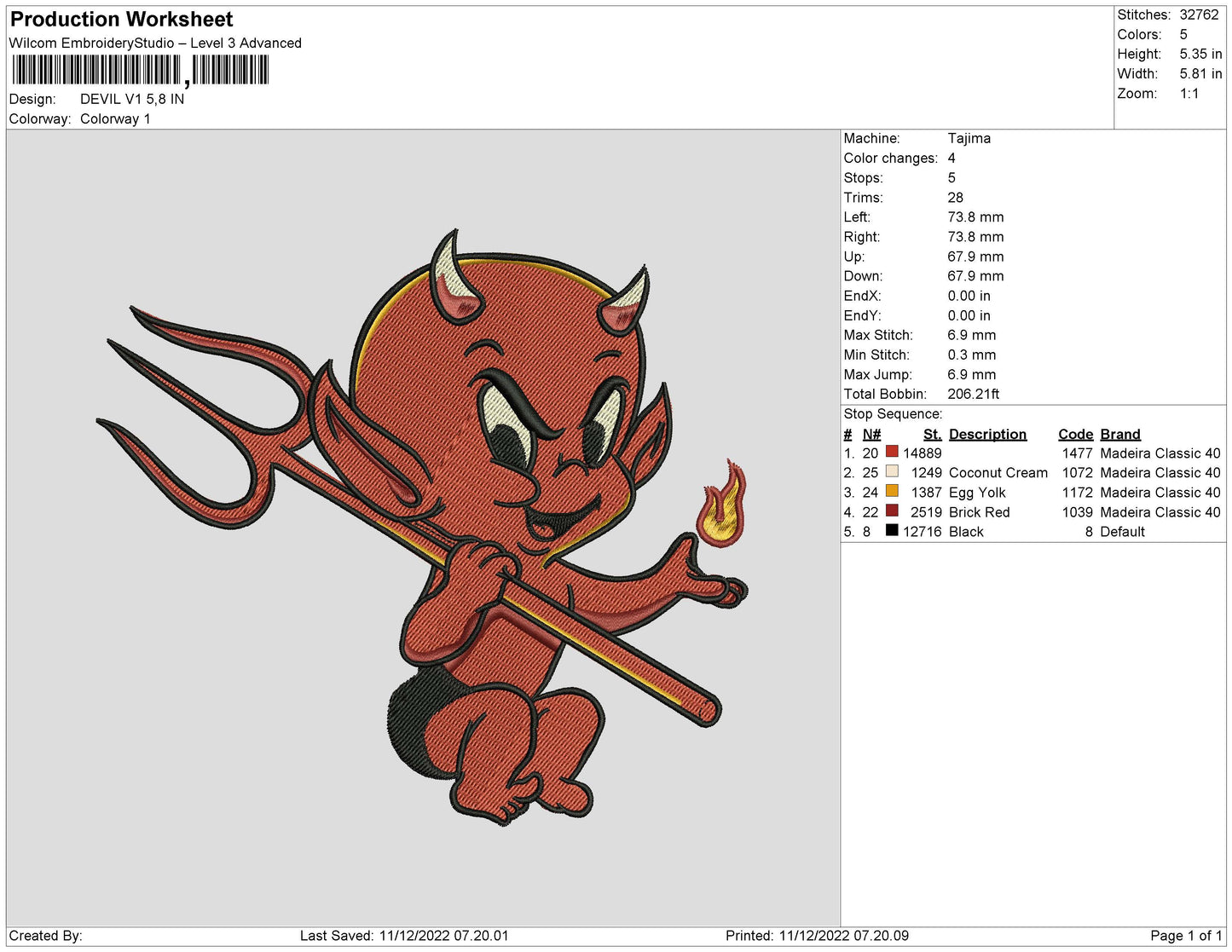Click the design name 'DEVIL V1 5,8 IN'
This screenshot has width=1232, height=952.
[x=132, y=99]
